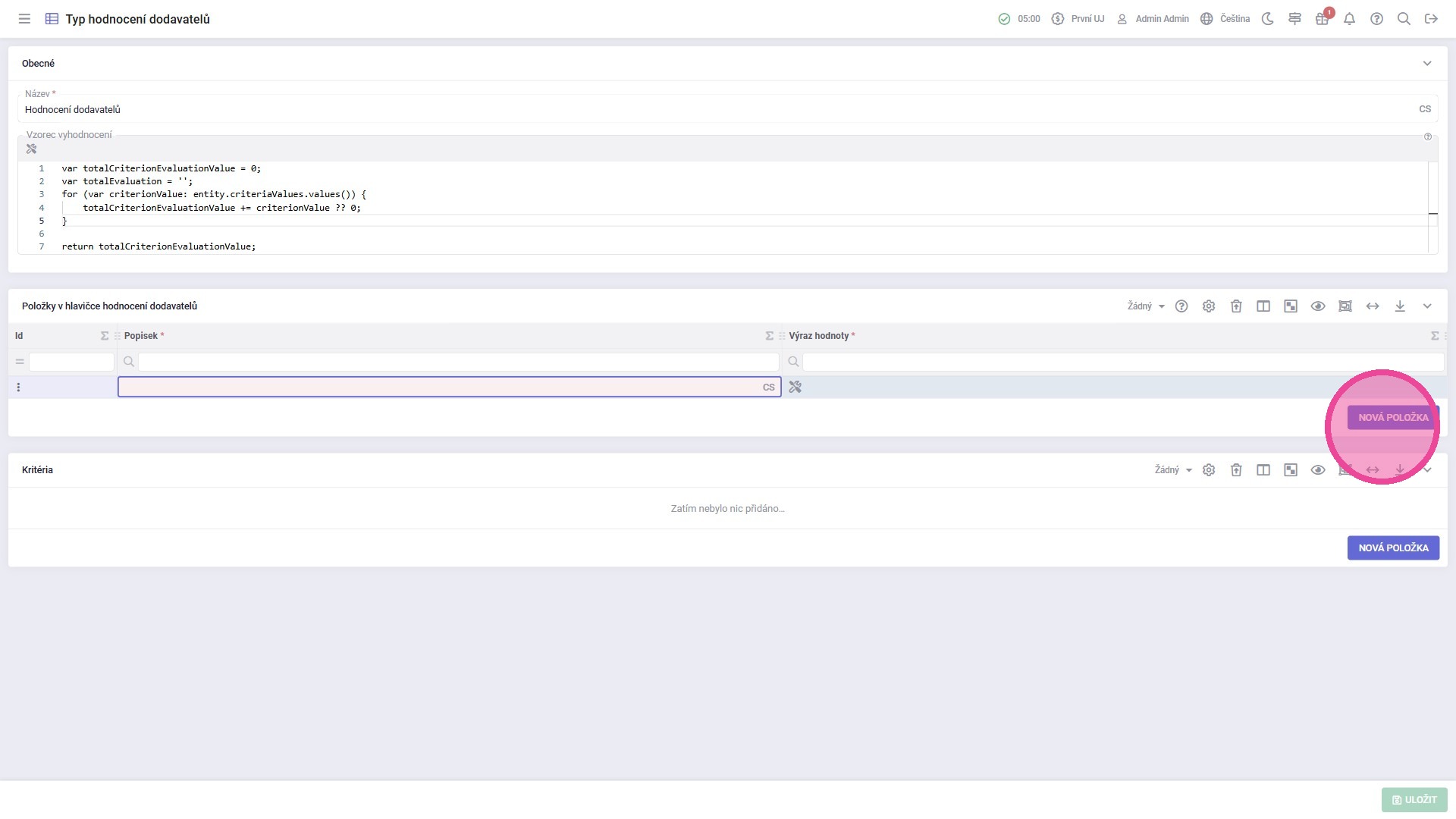The width and height of the screenshot is (1456, 819).
Task: Fit column widths in Položky table
Action: point(1373,306)
